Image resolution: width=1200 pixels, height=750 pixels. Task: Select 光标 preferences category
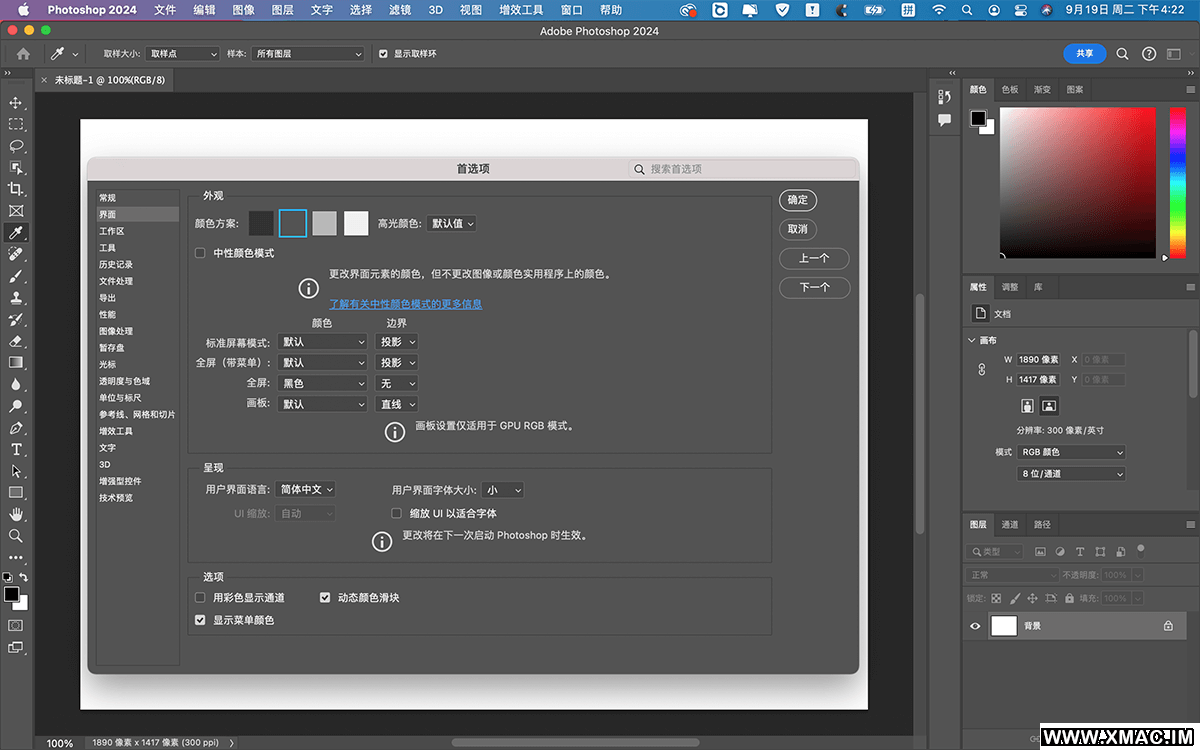coord(107,364)
